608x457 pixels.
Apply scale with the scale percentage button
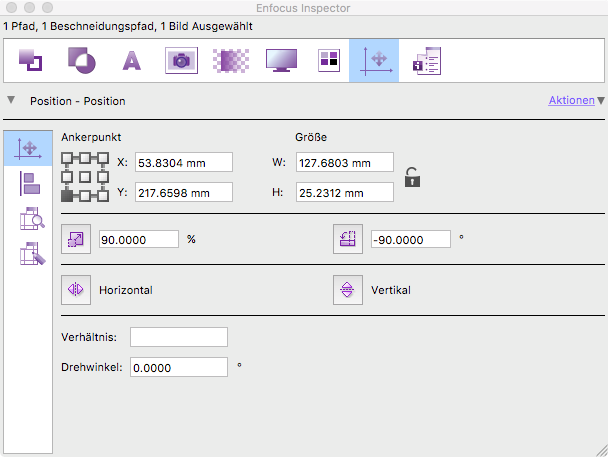76,239
